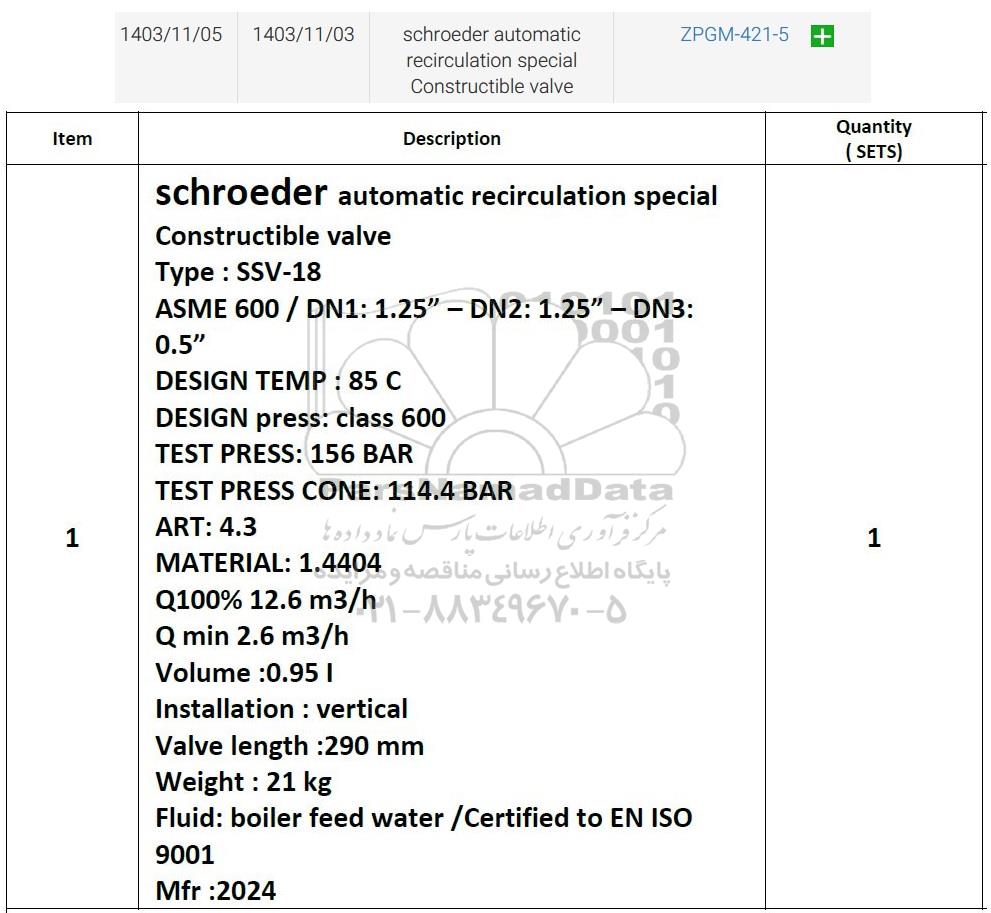
Task: Click the 'DESIGN TEMP : 85 C' line
Action: point(278,381)
